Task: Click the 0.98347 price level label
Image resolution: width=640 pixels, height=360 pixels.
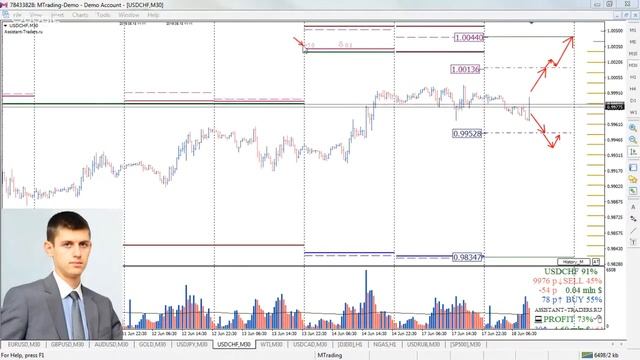Action: pos(467,257)
